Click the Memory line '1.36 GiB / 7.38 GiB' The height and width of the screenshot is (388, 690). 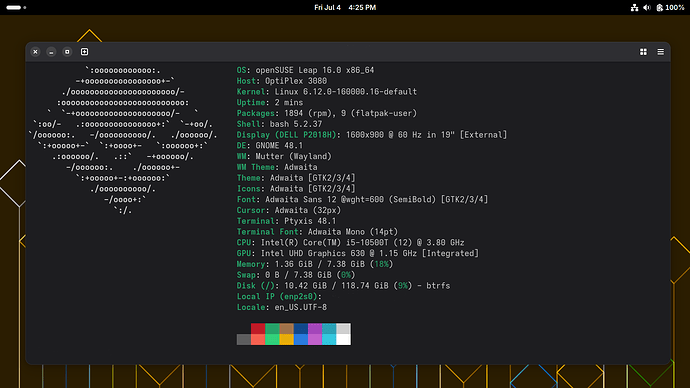[319, 264]
